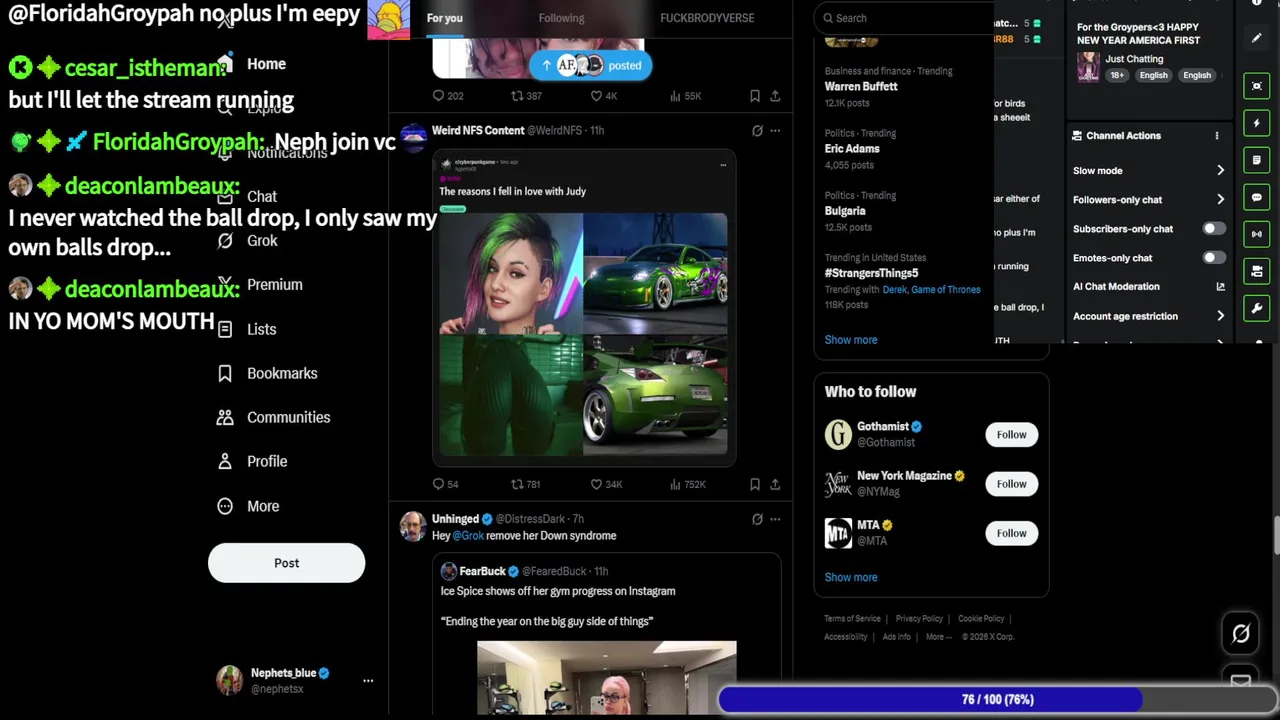Switch to the Following tab
This screenshot has height=720, width=1280.
(561, 18)
